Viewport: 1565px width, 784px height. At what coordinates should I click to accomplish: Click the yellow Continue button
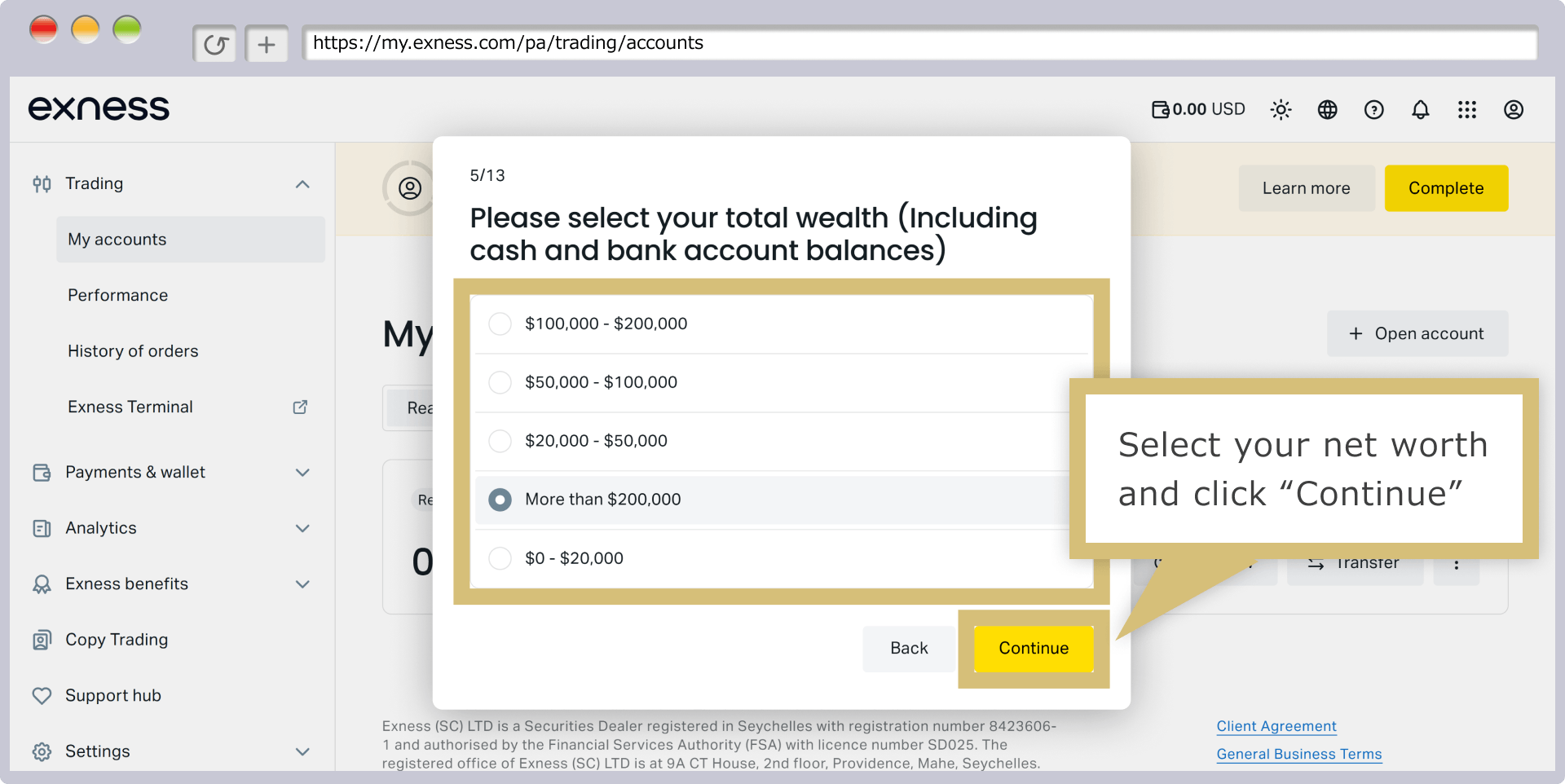pos(1034,648)
